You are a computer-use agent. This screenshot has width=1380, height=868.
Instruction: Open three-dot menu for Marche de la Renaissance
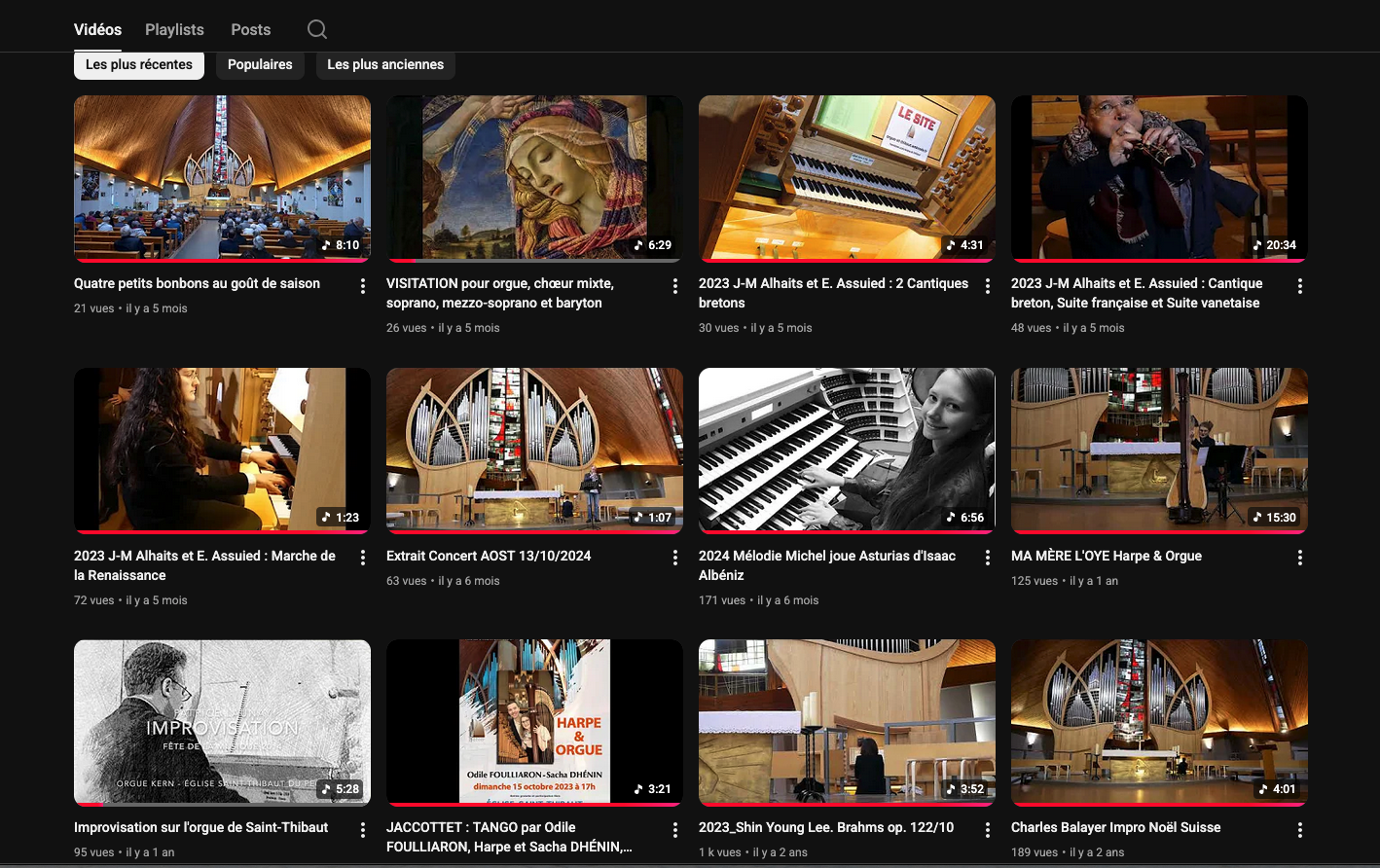[363, 558]
